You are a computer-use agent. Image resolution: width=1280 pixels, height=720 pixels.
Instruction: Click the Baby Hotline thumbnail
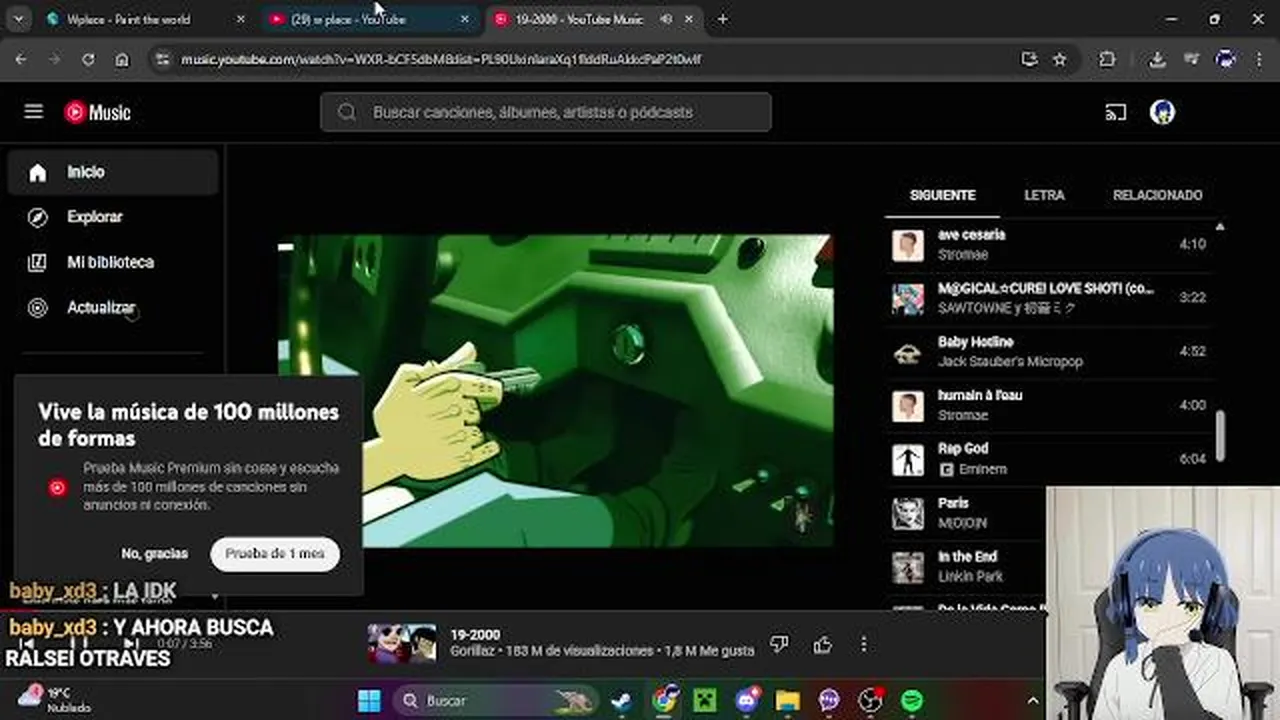(908, 352)
